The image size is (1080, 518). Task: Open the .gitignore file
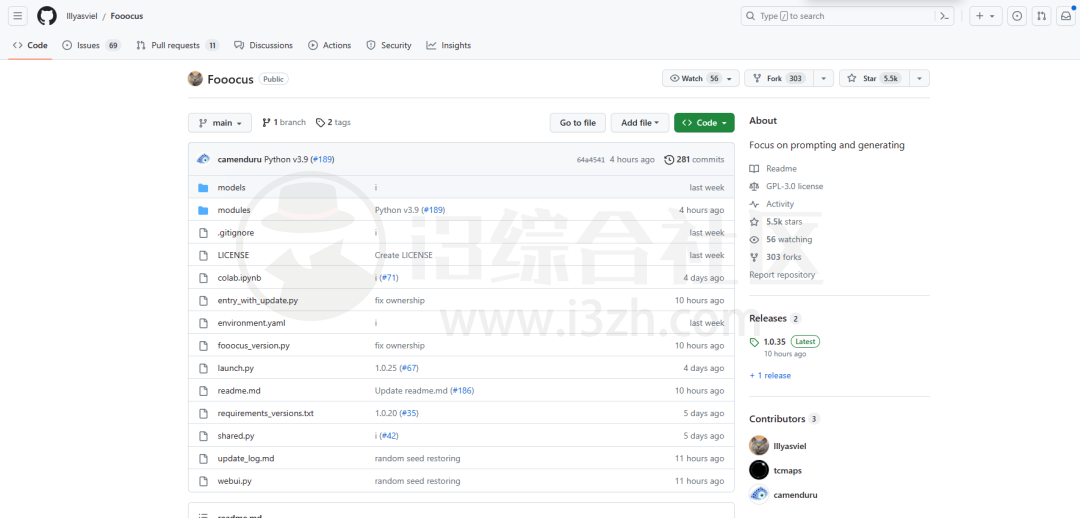pyautogui.click(x=236, y=233)
